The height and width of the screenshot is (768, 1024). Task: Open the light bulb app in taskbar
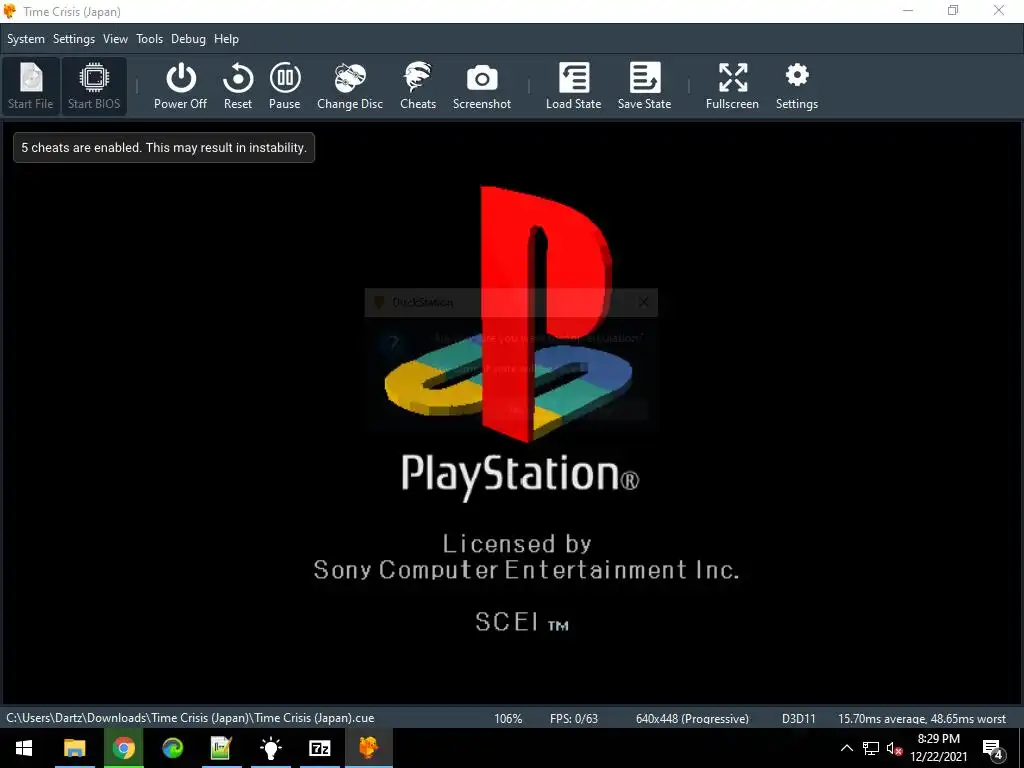coord(270,748)
